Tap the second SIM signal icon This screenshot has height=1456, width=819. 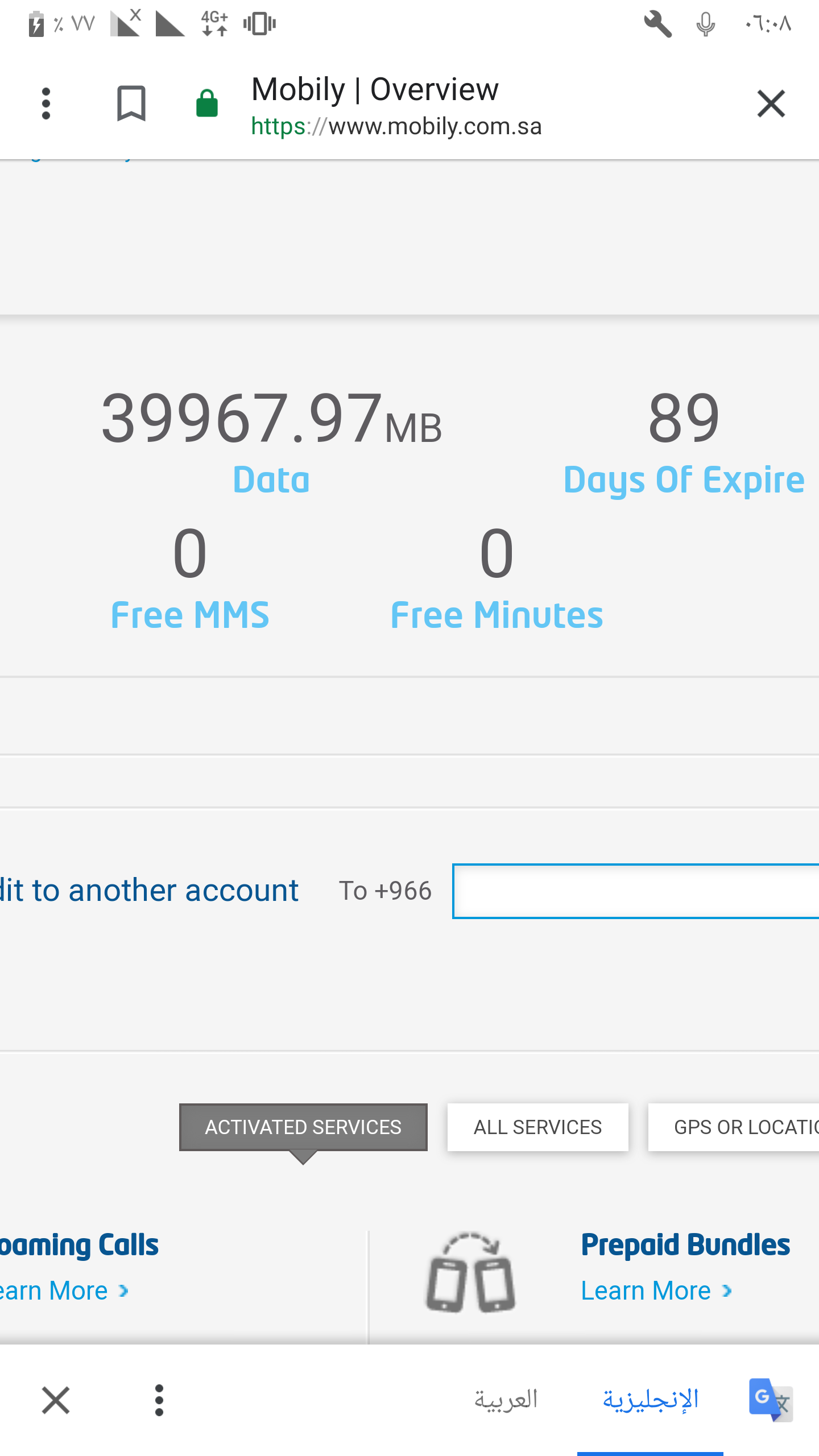coord(170,24)
